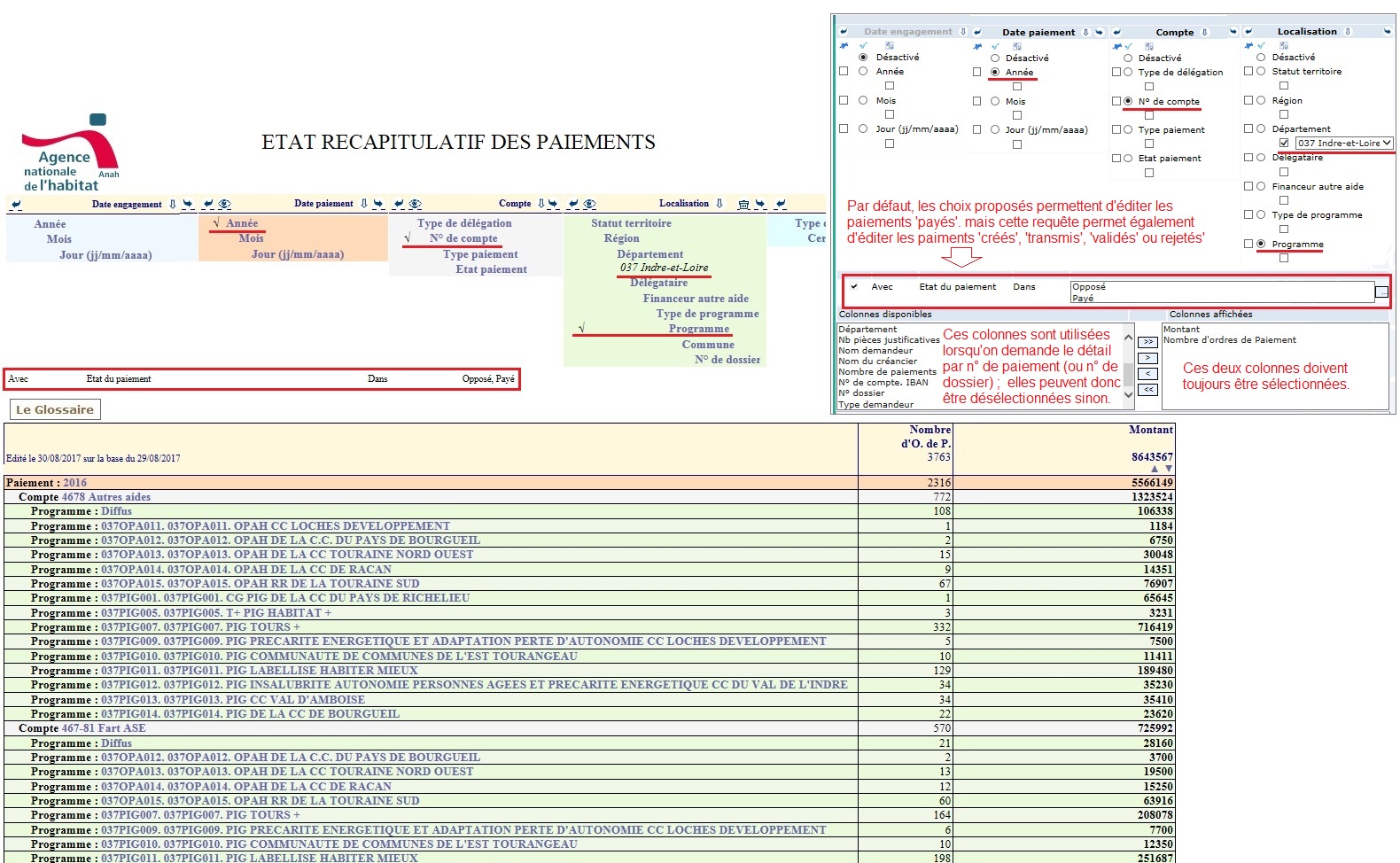The height and width of the screenshot is (863, 1400).
Task: Click Colonnes disponibles list scrollbar up arrow
Action: point(1128,338)
